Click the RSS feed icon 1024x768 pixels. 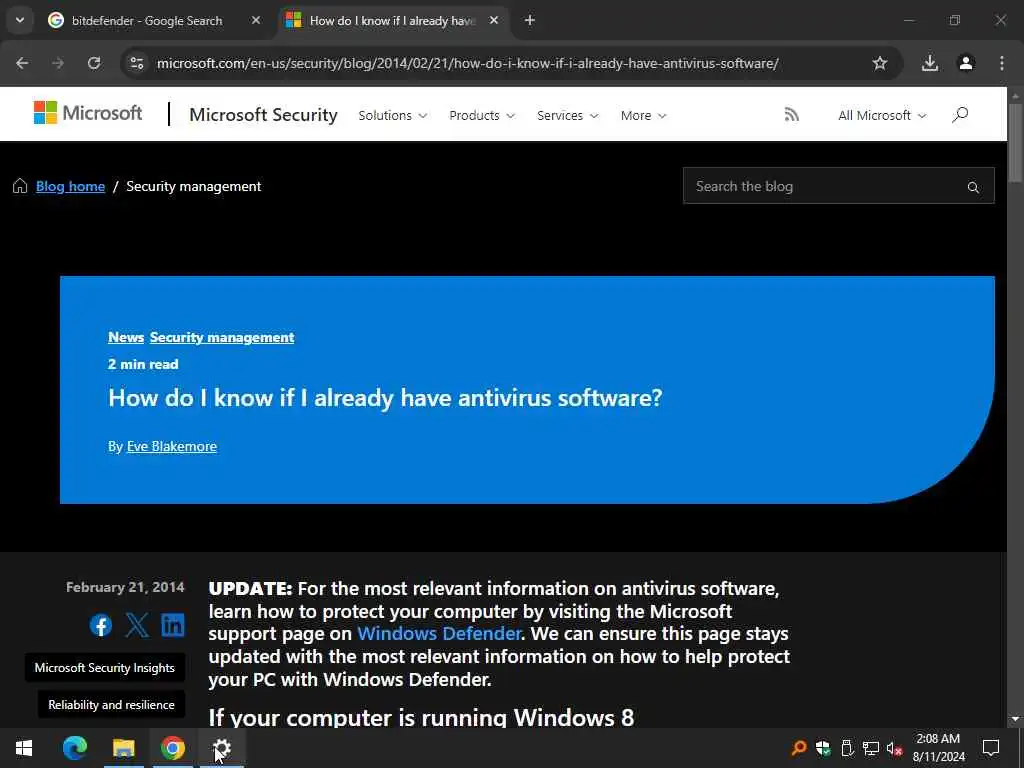pyautogui.click(x=792, y=115)
